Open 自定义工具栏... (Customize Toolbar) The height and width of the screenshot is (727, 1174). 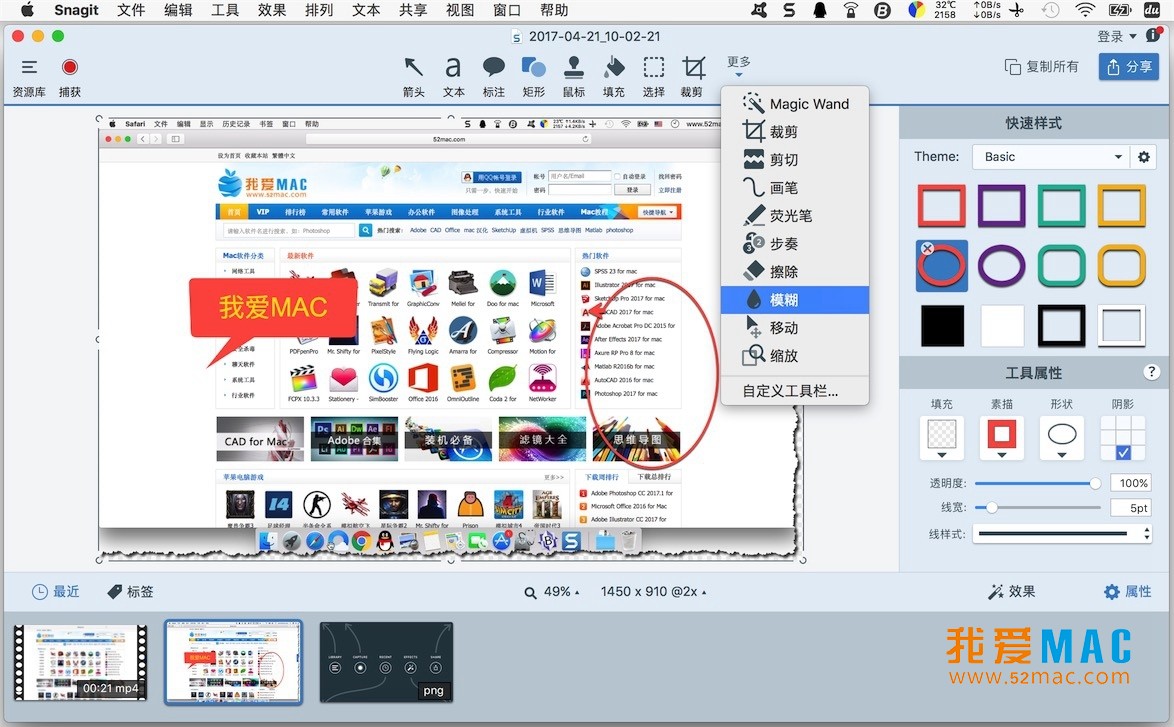click(794, 391)
